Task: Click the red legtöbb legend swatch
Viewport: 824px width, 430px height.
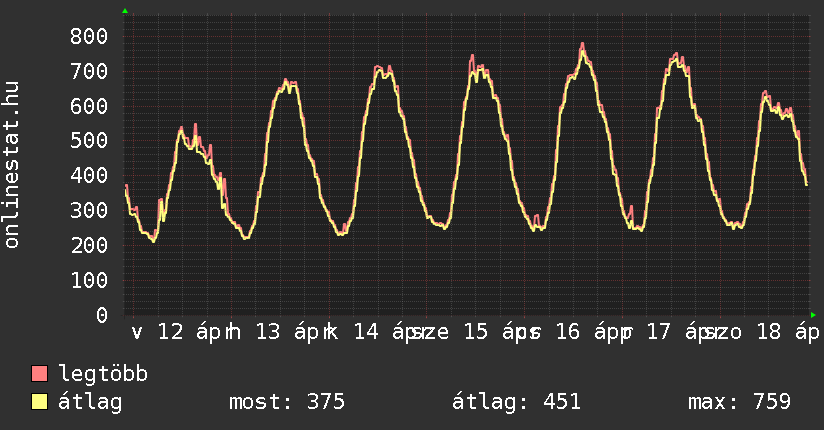Action: coord(40,374)
